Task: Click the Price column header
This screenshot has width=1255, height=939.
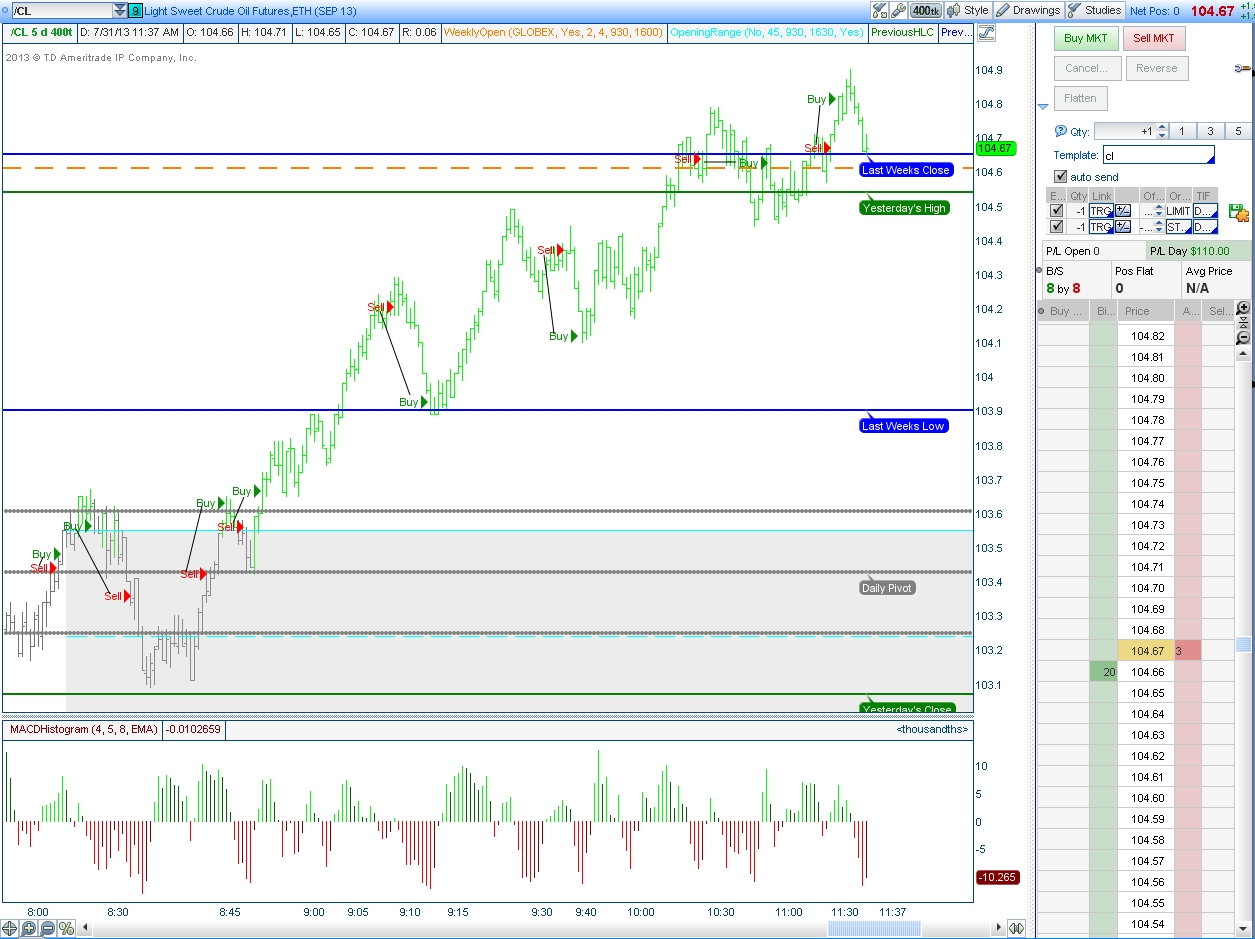Action: click(1145, 311)
